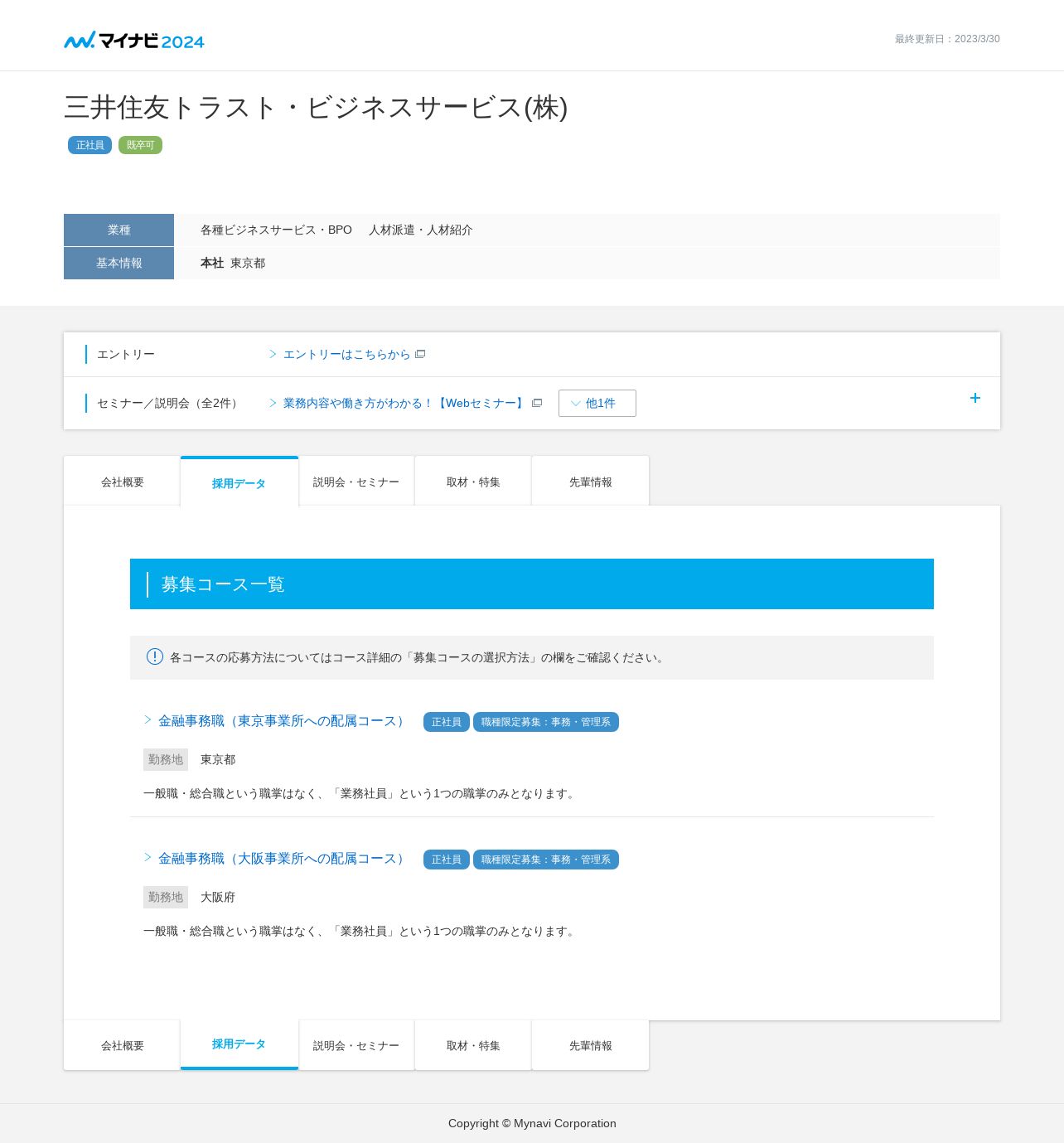Click the 最終更新日：2023/3/30 text

coord(947,39)
